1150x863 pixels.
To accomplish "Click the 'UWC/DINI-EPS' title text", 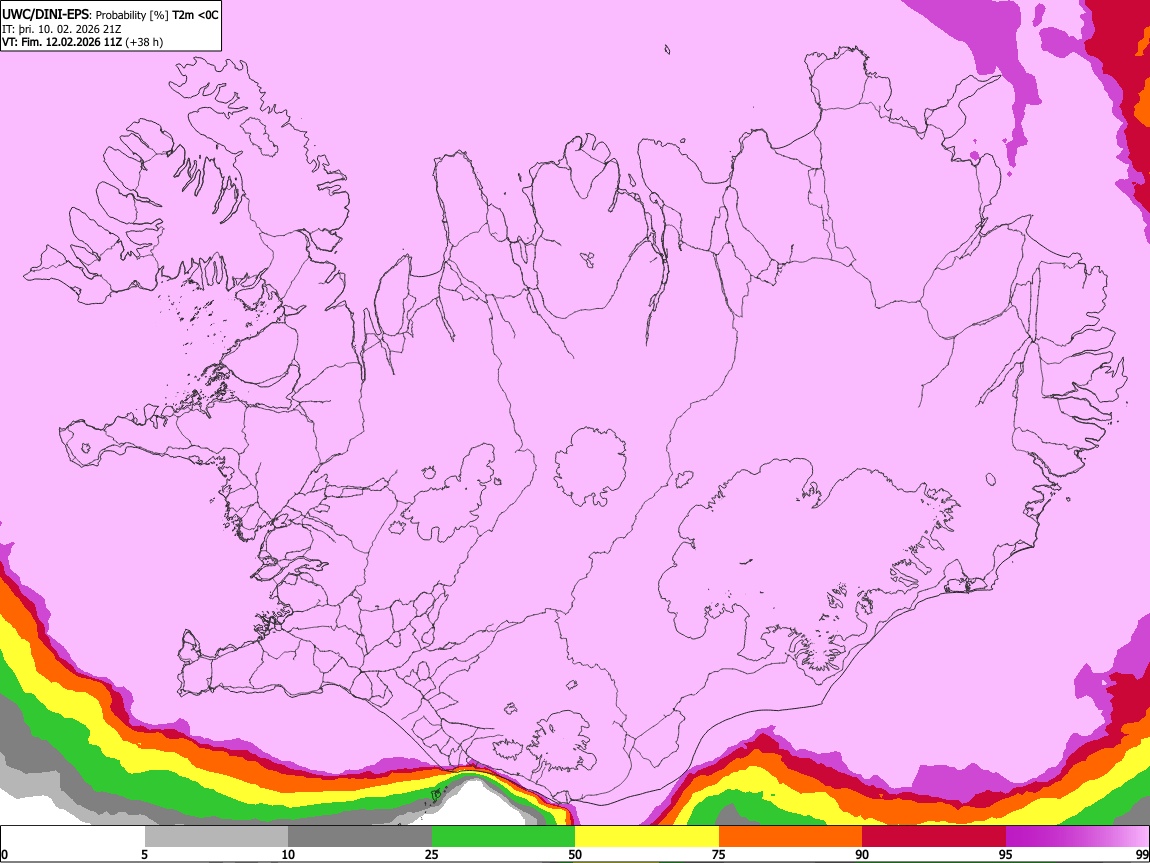I will pyautogui.click(x=45, y=15).
